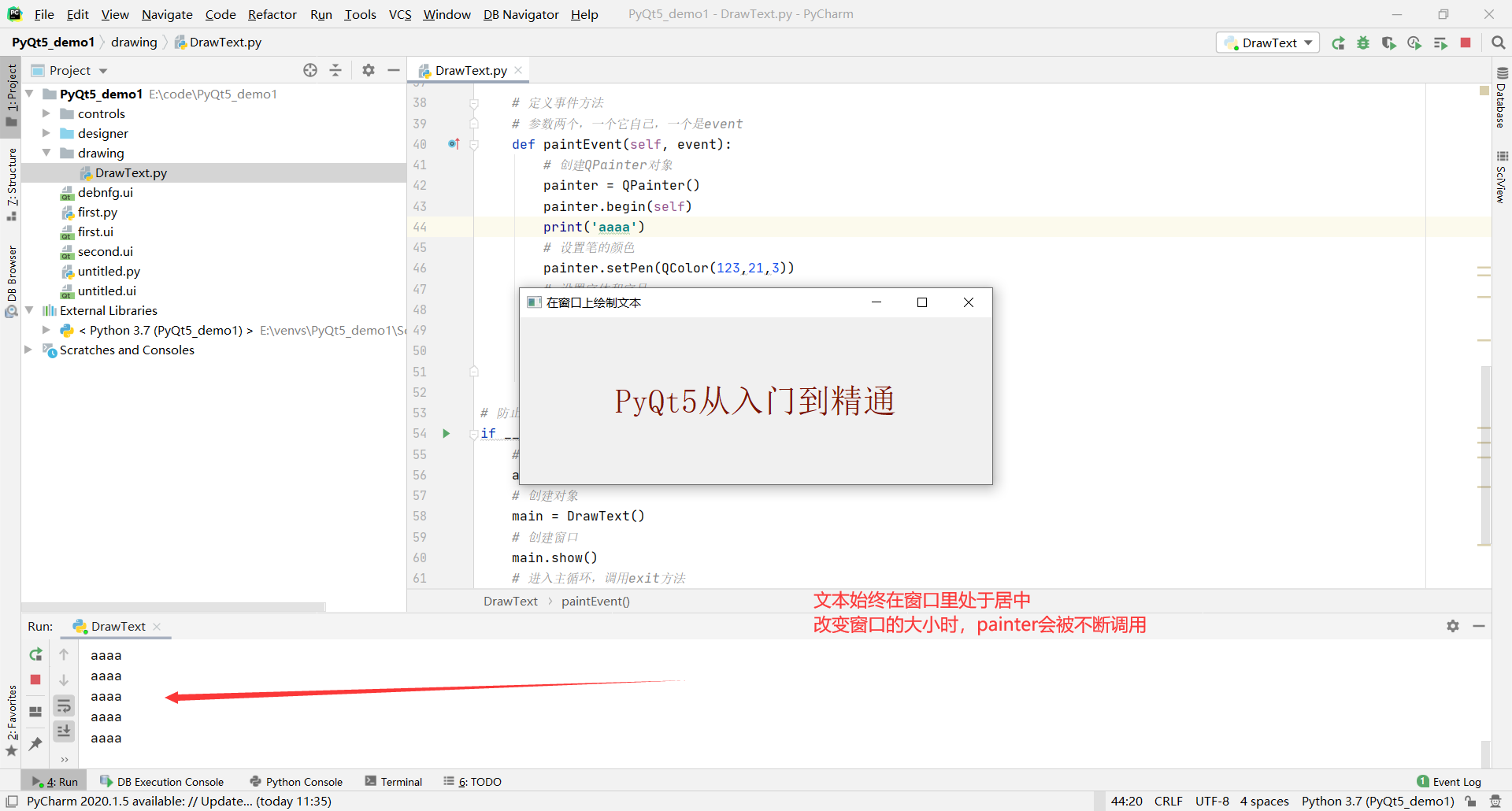Image resolution: width=1512 pixels, height=811 pixels.
Task: Fold paintEvent method at line 40
Action: click(x=474, y=144)
